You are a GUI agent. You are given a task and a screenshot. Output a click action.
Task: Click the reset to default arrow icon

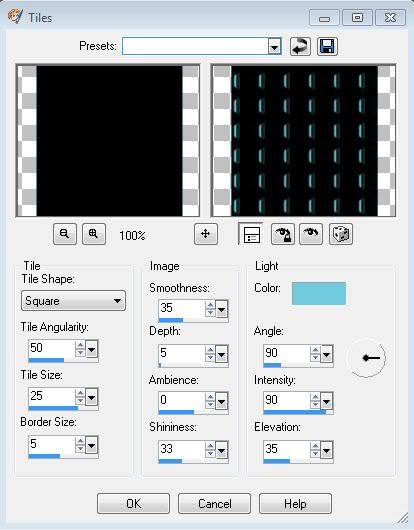point(300,46)
